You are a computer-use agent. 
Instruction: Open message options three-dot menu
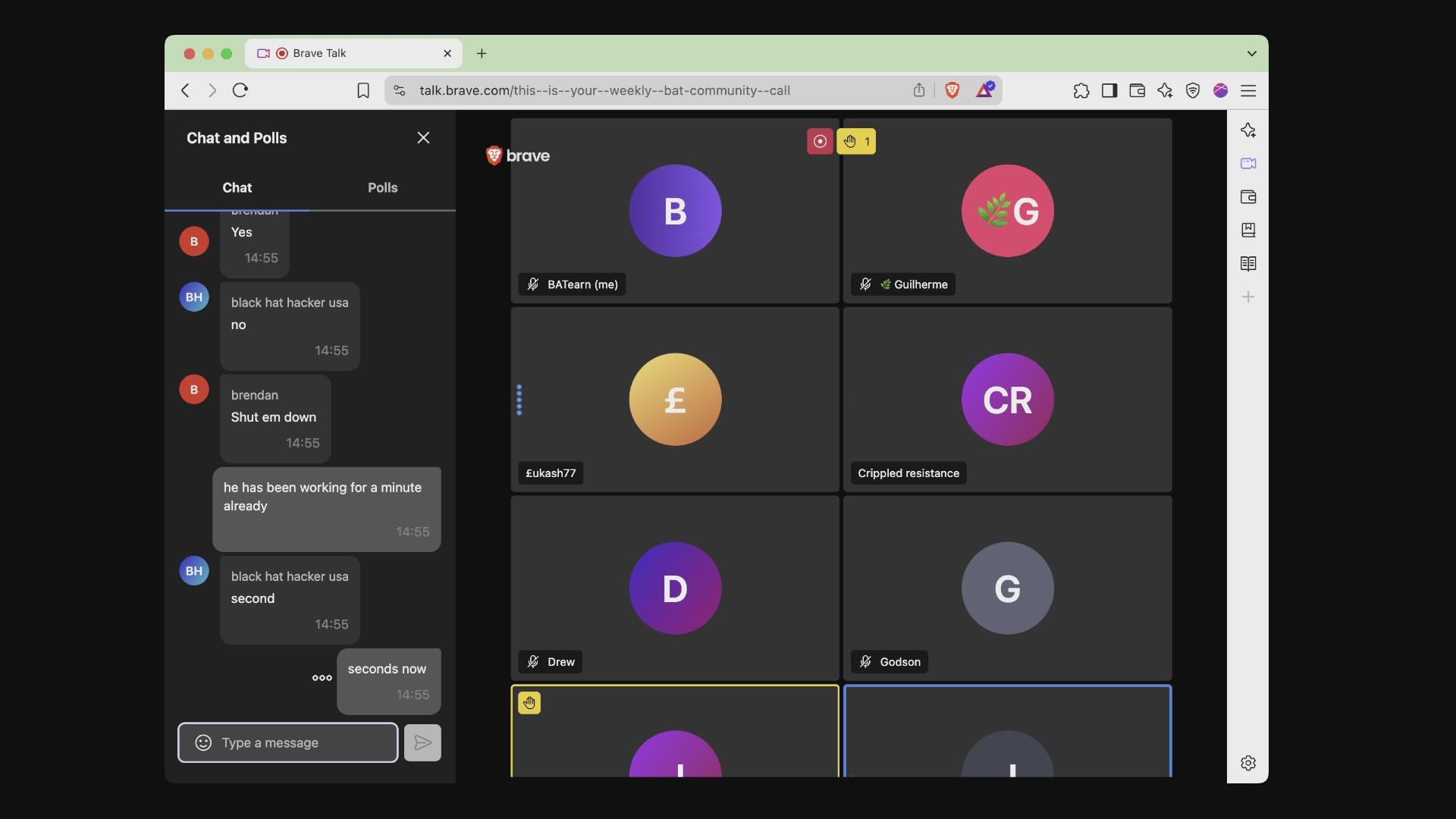(322, 678)
